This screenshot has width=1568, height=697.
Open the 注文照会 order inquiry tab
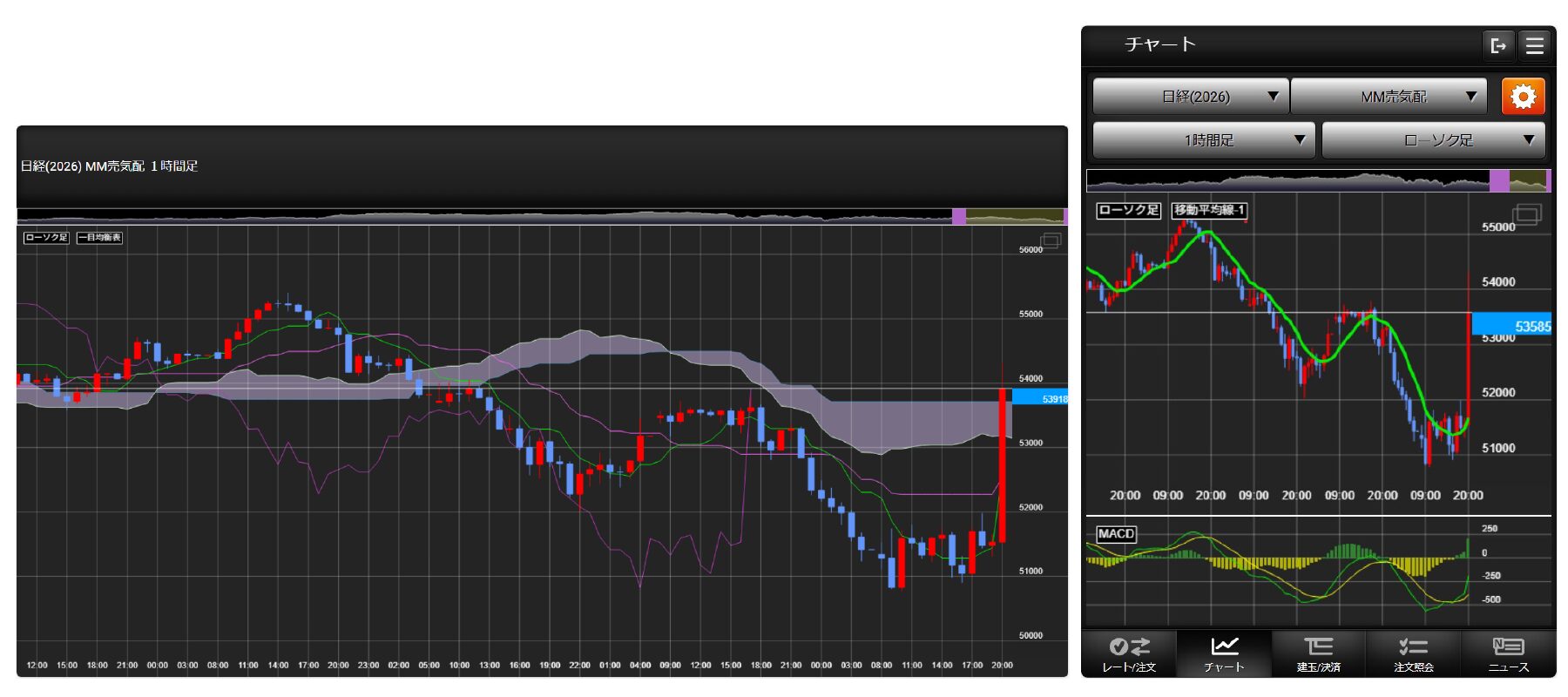tap(1413, 654)
